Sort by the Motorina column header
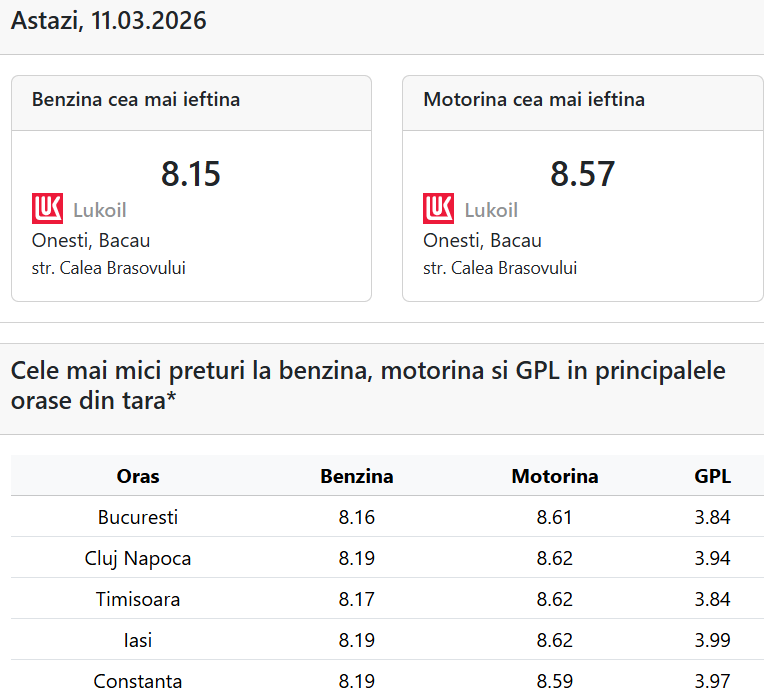 click(x=555, y=477)
